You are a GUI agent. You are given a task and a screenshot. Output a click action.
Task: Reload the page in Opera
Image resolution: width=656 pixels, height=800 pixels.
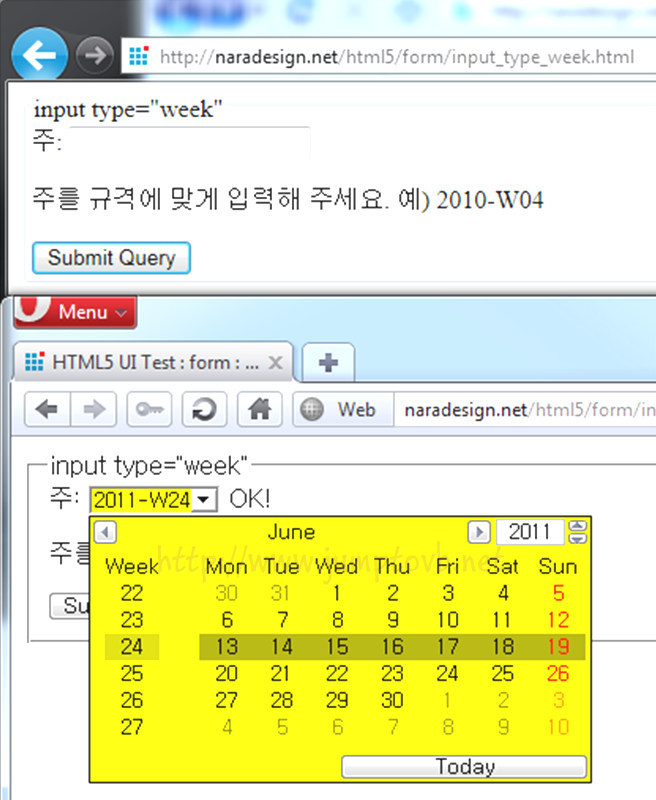(204, 409)
